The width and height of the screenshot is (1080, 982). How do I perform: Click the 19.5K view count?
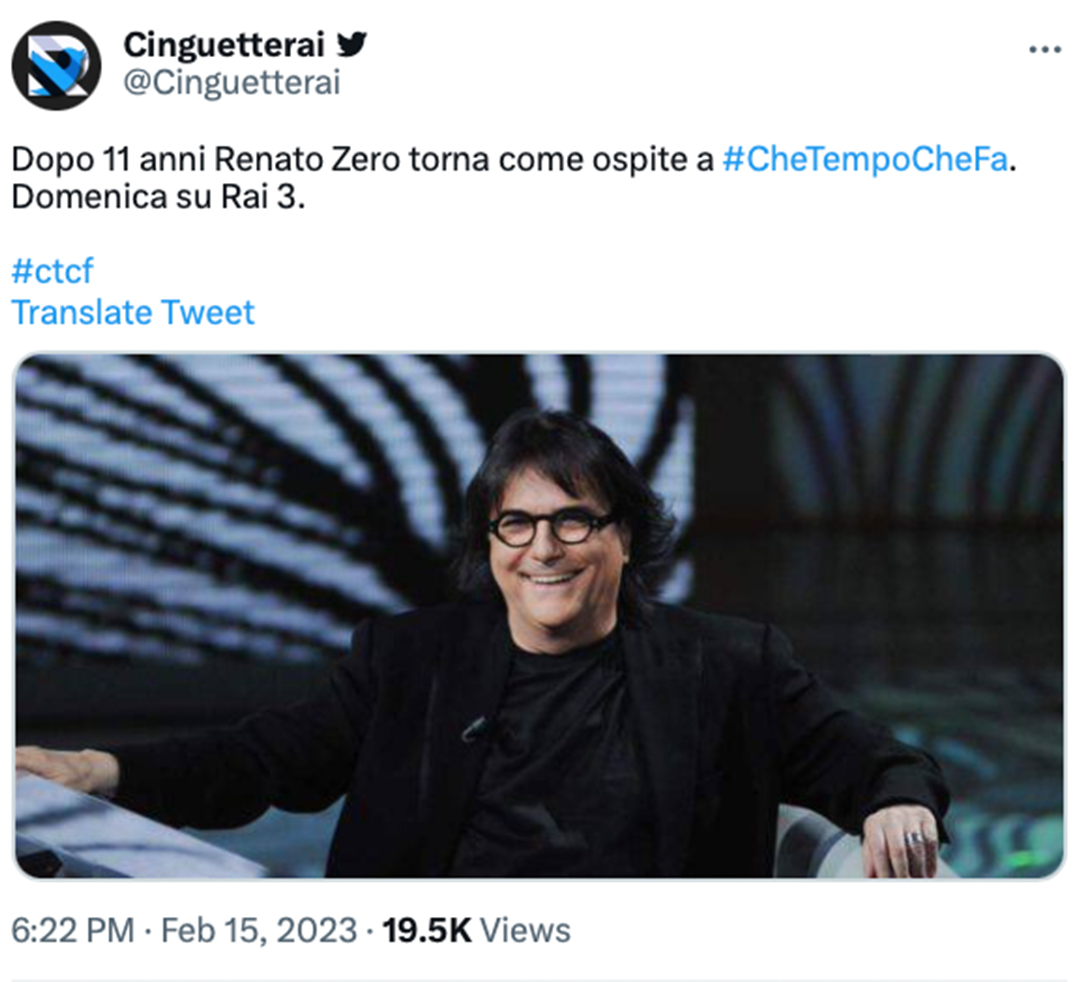click(427, 930)
